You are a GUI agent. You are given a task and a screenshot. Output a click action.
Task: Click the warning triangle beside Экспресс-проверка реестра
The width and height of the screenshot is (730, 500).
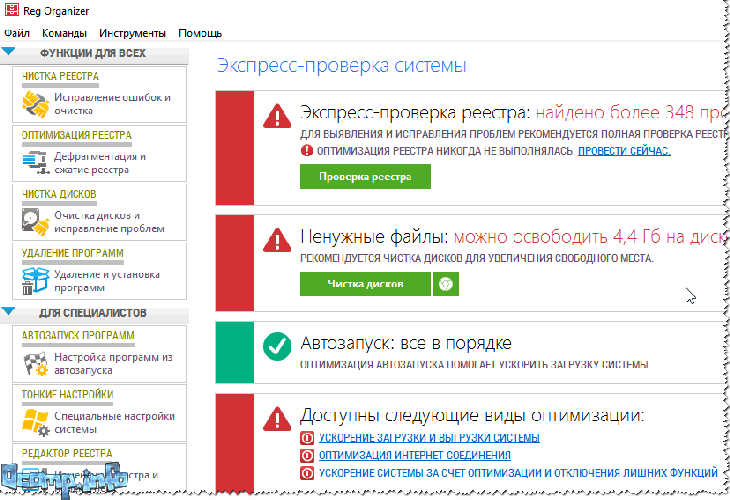tap(277, 116)
